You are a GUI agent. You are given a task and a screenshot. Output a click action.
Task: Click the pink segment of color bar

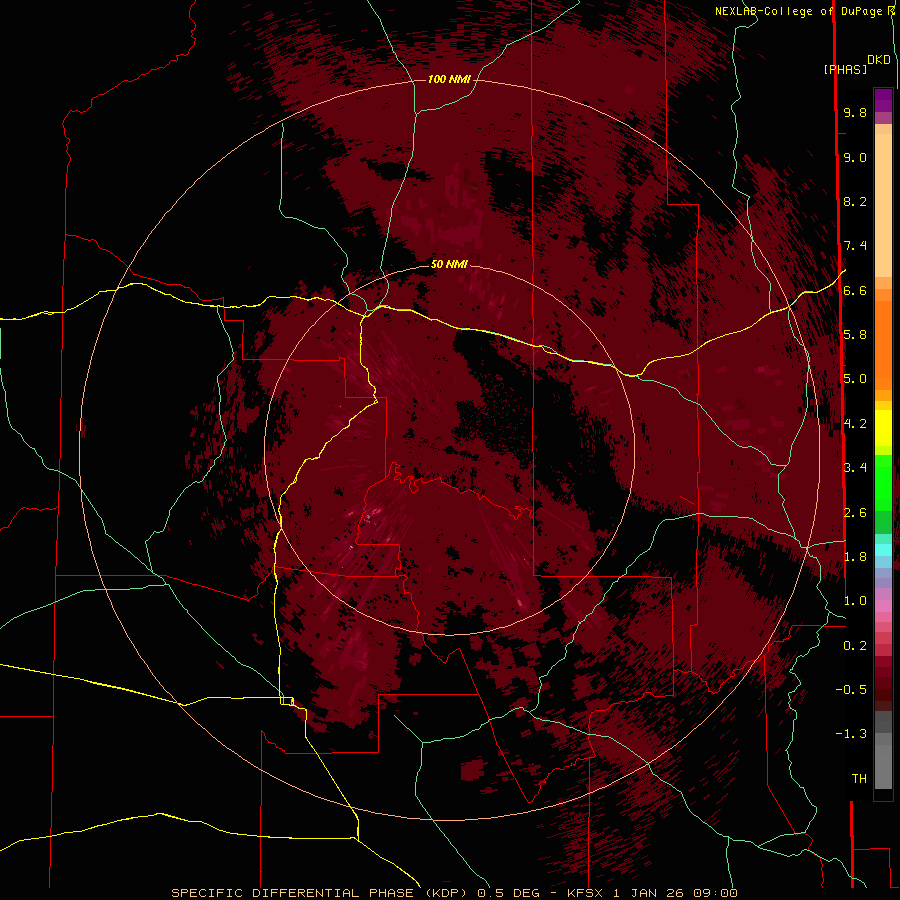pos(883,606)
